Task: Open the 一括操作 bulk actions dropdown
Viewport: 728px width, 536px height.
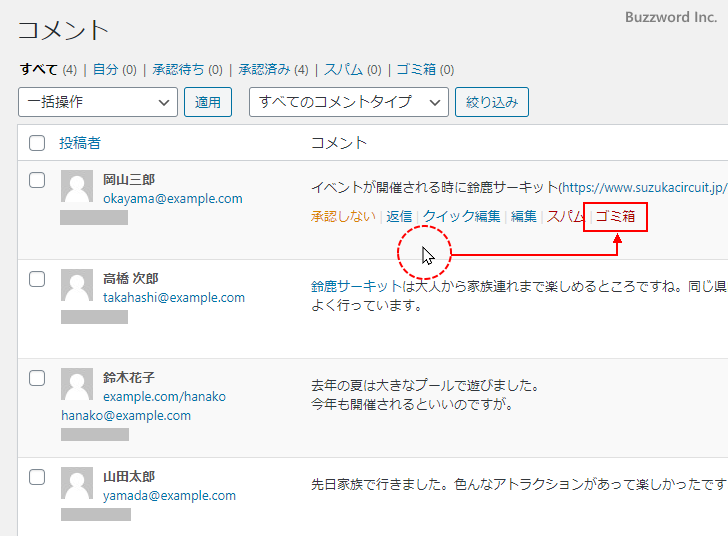Action: (x=97, y=102)
